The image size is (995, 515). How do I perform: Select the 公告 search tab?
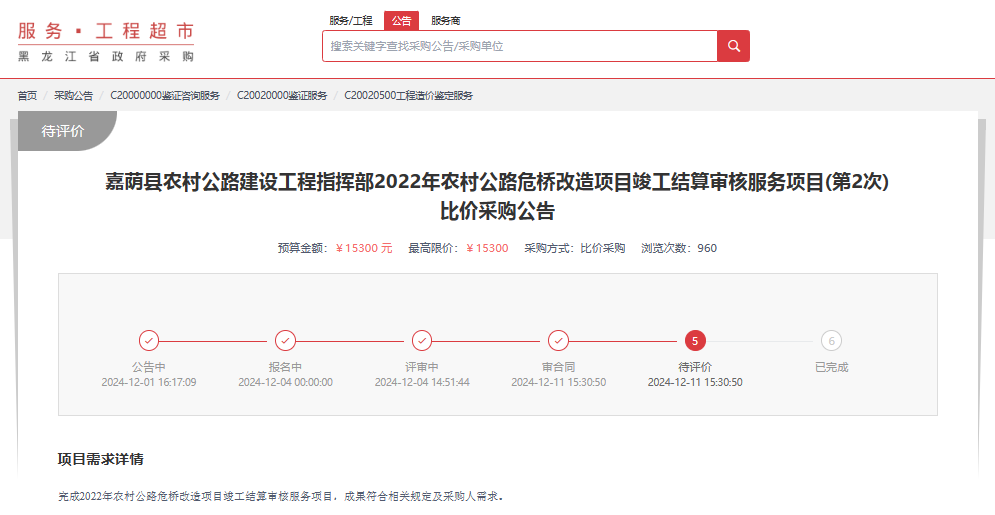click(x=401, y=21)
